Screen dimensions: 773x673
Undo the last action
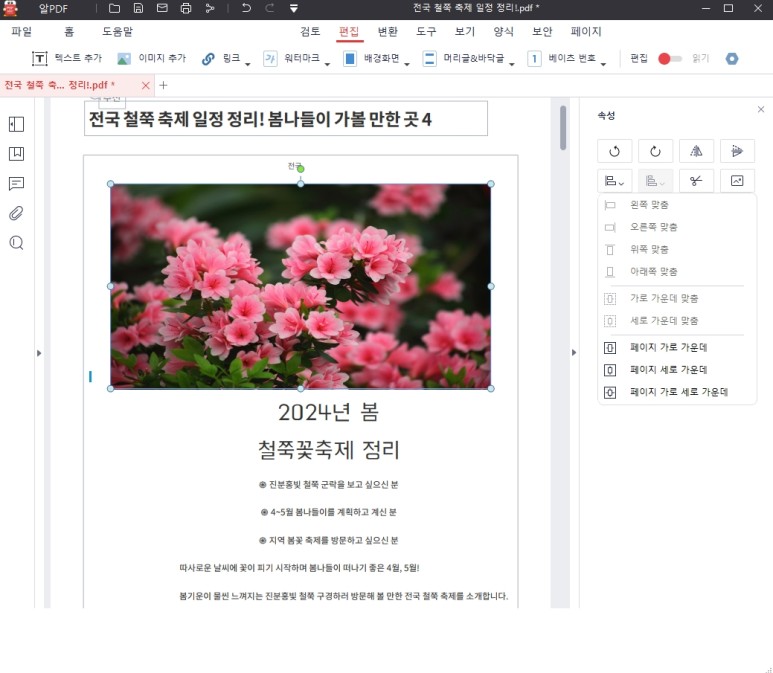(246, 8)
